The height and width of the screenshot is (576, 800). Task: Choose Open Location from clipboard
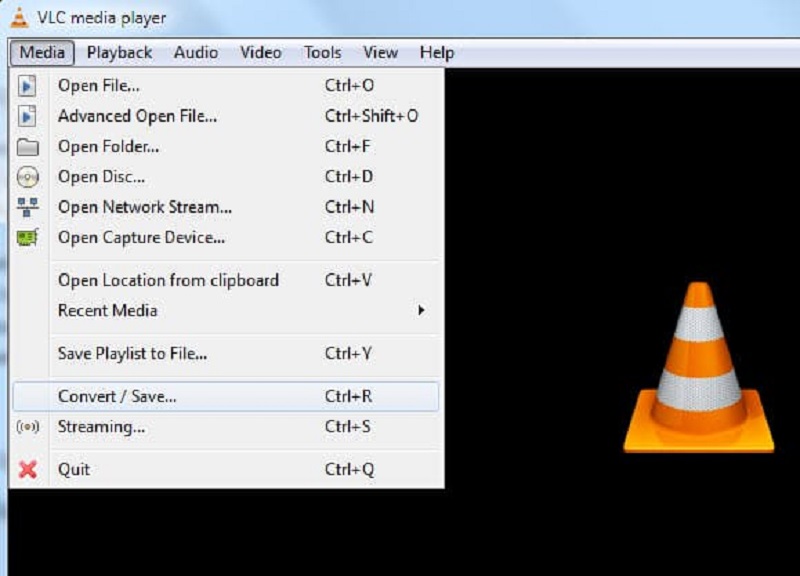click(167, 280)
